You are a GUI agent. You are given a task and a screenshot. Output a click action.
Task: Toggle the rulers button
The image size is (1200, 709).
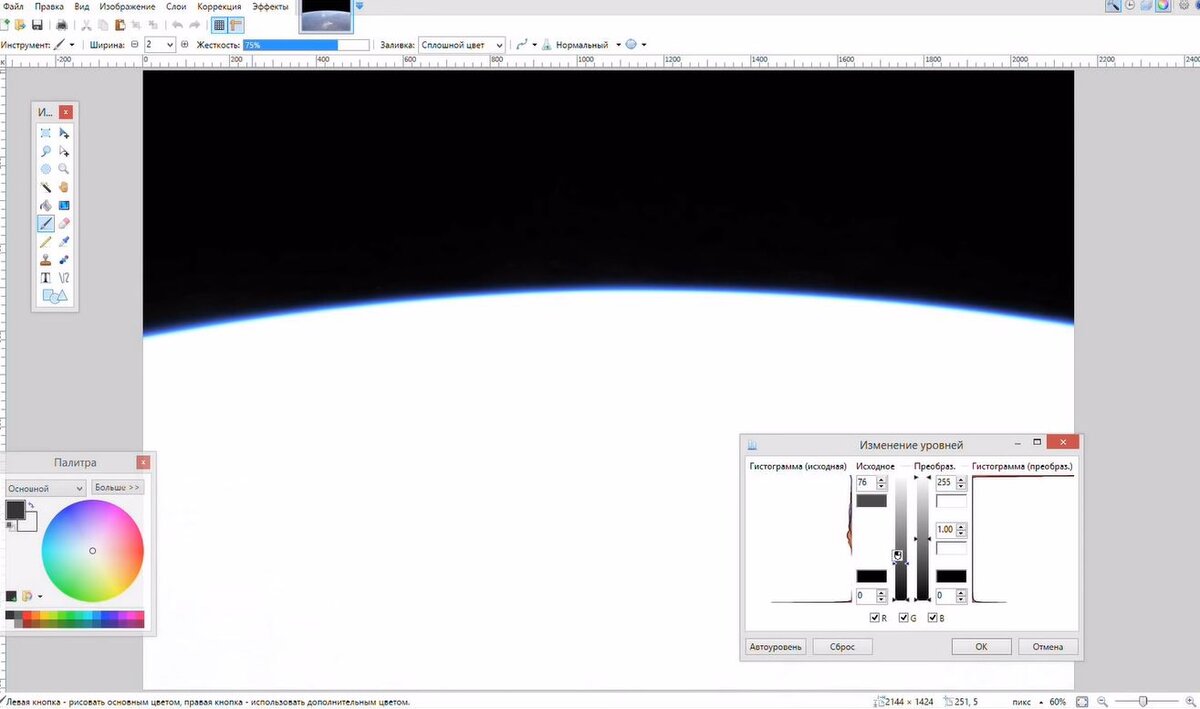coord(237,24)
